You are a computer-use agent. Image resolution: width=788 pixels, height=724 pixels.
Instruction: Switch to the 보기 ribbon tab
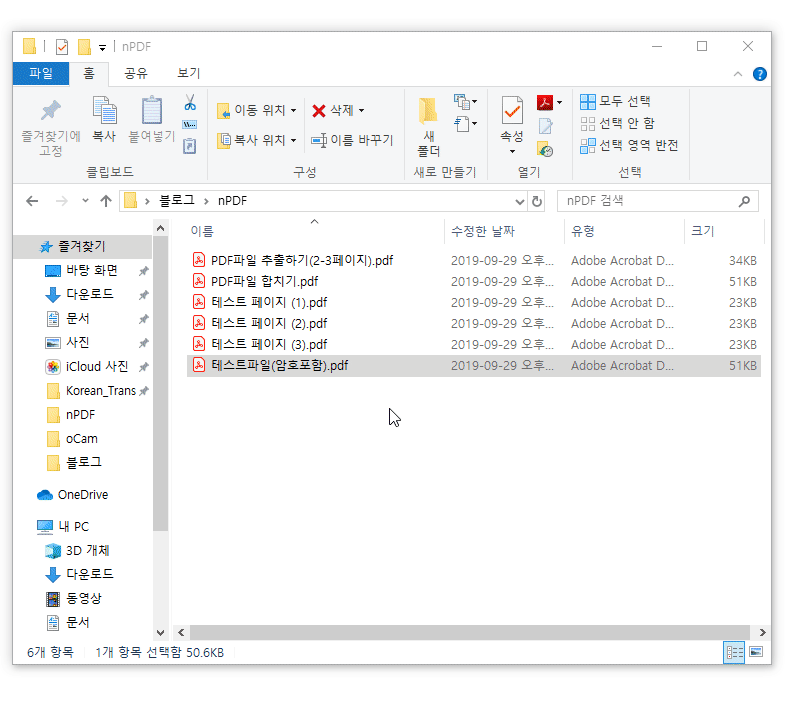188,74
